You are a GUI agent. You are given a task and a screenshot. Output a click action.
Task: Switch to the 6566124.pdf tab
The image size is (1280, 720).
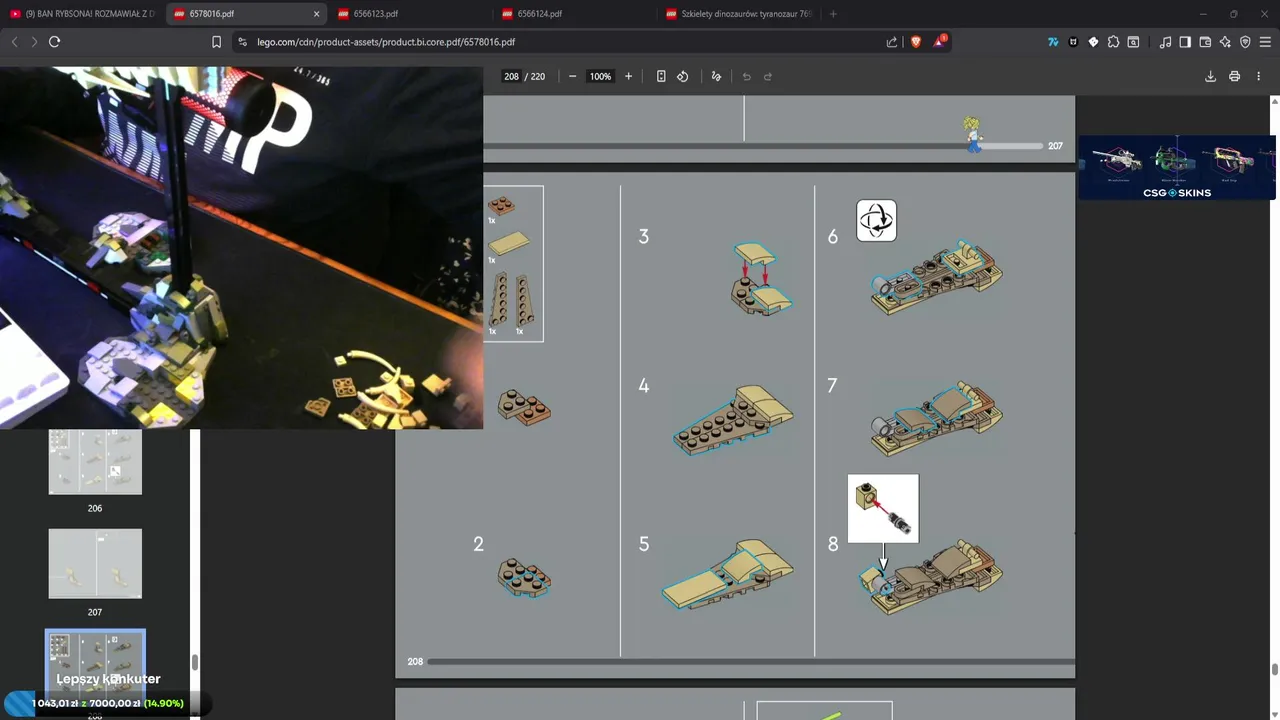click(x=575, y=14)
